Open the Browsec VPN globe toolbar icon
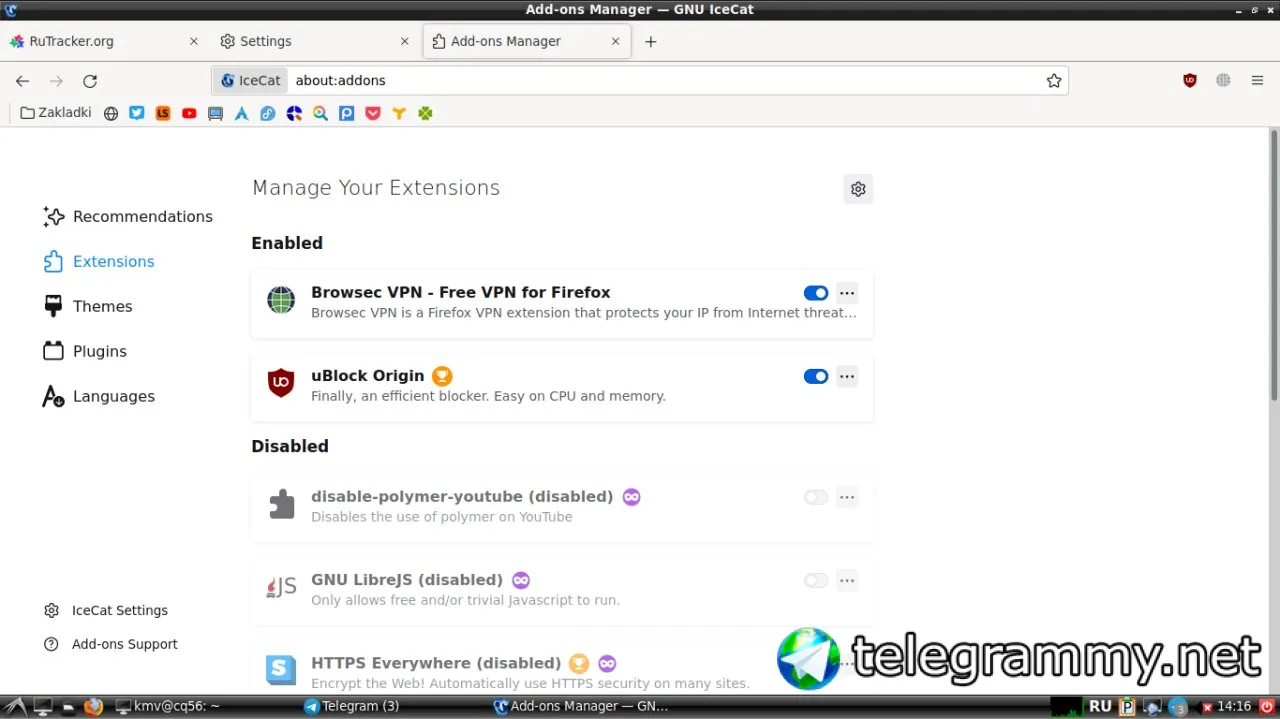 [x=1223, y=81]
